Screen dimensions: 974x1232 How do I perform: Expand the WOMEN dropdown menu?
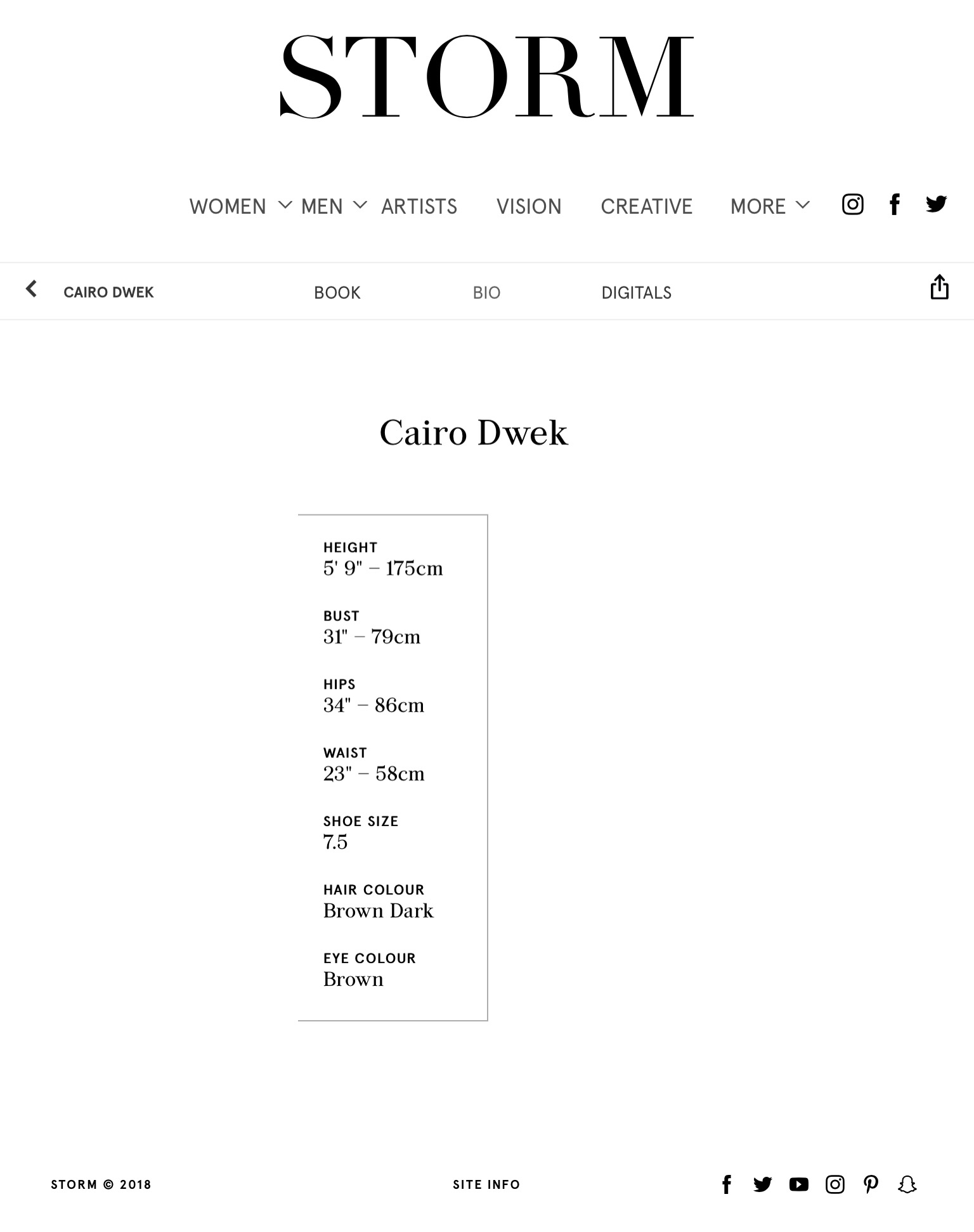[241, 206]
